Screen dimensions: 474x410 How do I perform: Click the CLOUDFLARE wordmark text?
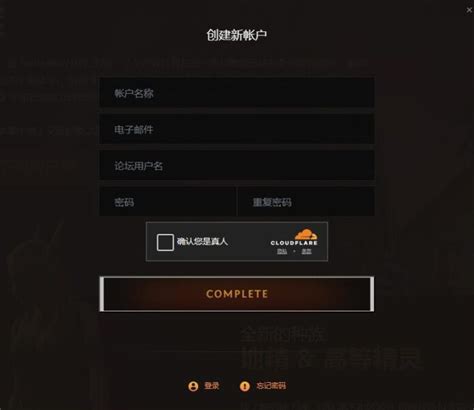pyautogui.click(x=294, y=243)
